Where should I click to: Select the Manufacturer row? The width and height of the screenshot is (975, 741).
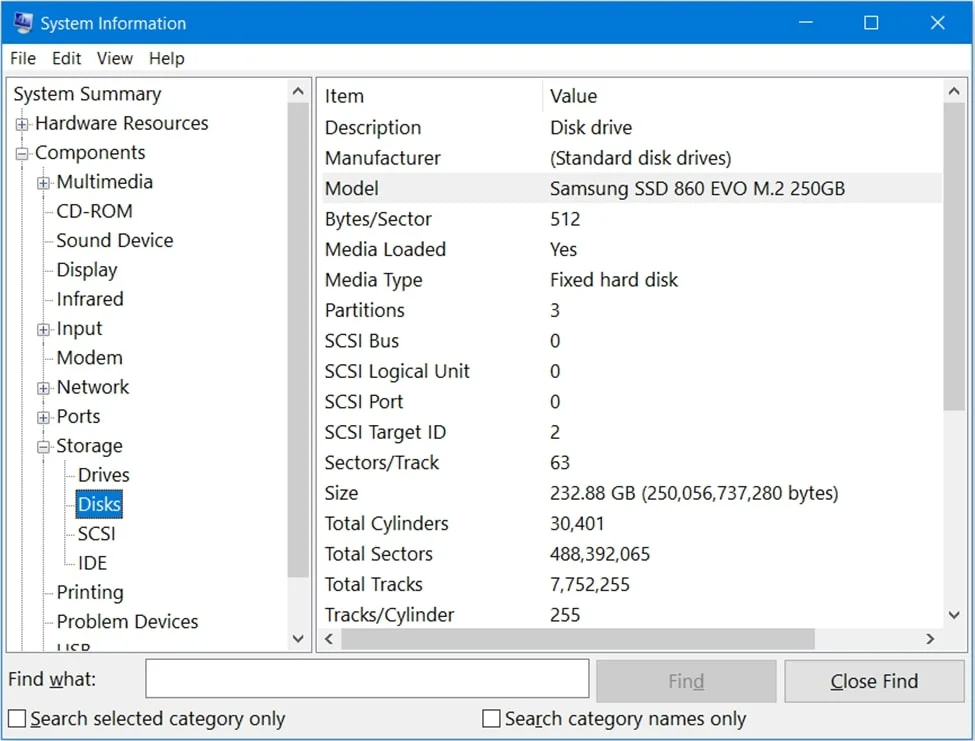point(632,158)
